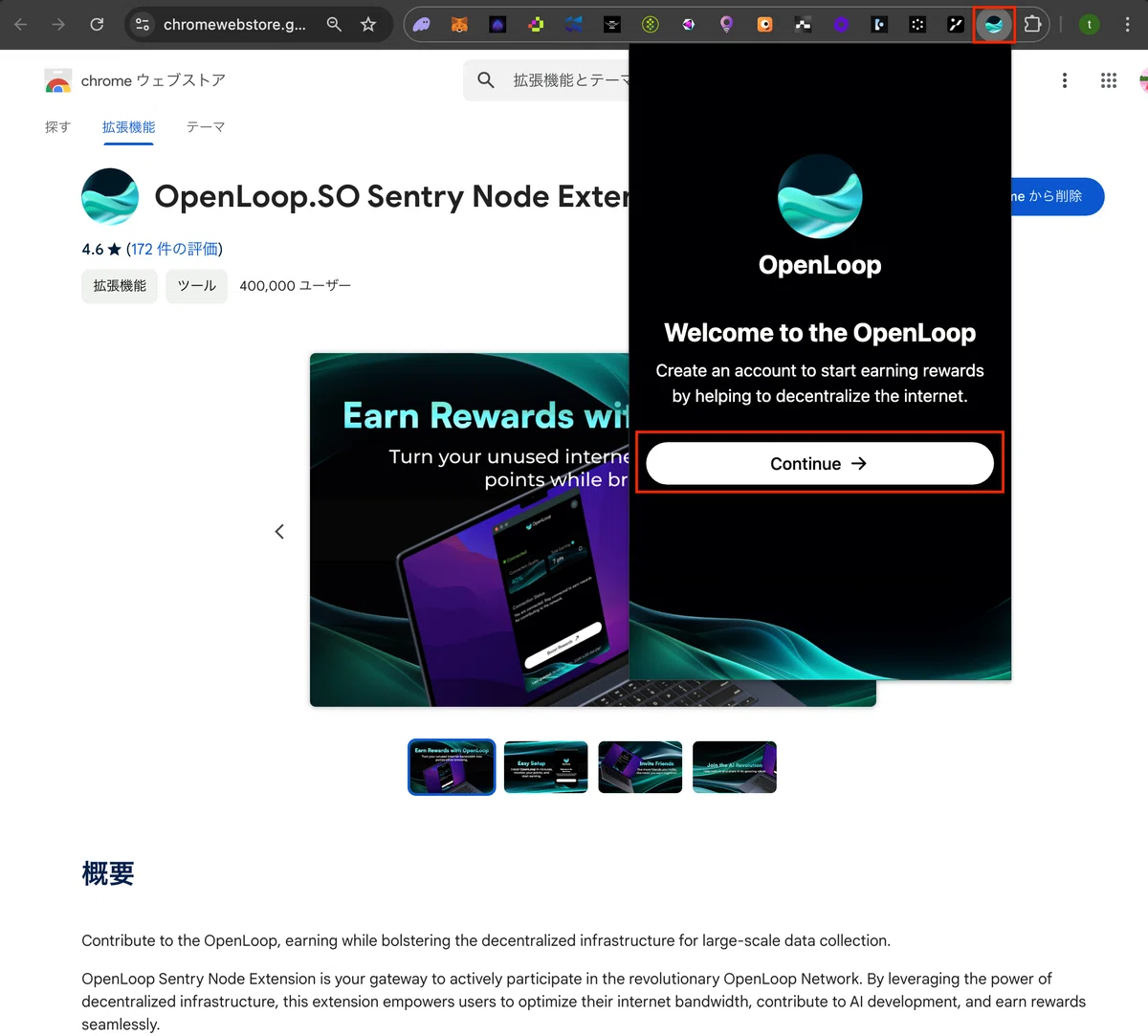
Task: Click the 拡張機能 category chip
Action: pyautogui.click(x=120, y=286)
